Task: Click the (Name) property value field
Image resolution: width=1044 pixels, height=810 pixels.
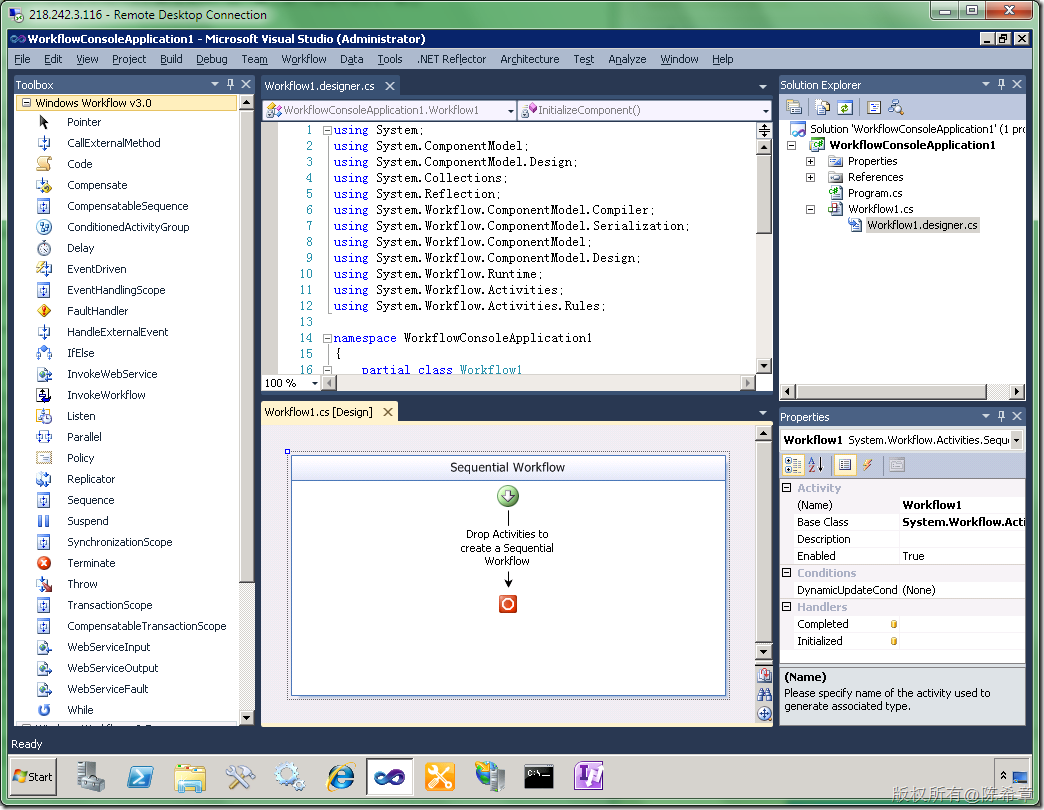Action: [x=962, y=505]
